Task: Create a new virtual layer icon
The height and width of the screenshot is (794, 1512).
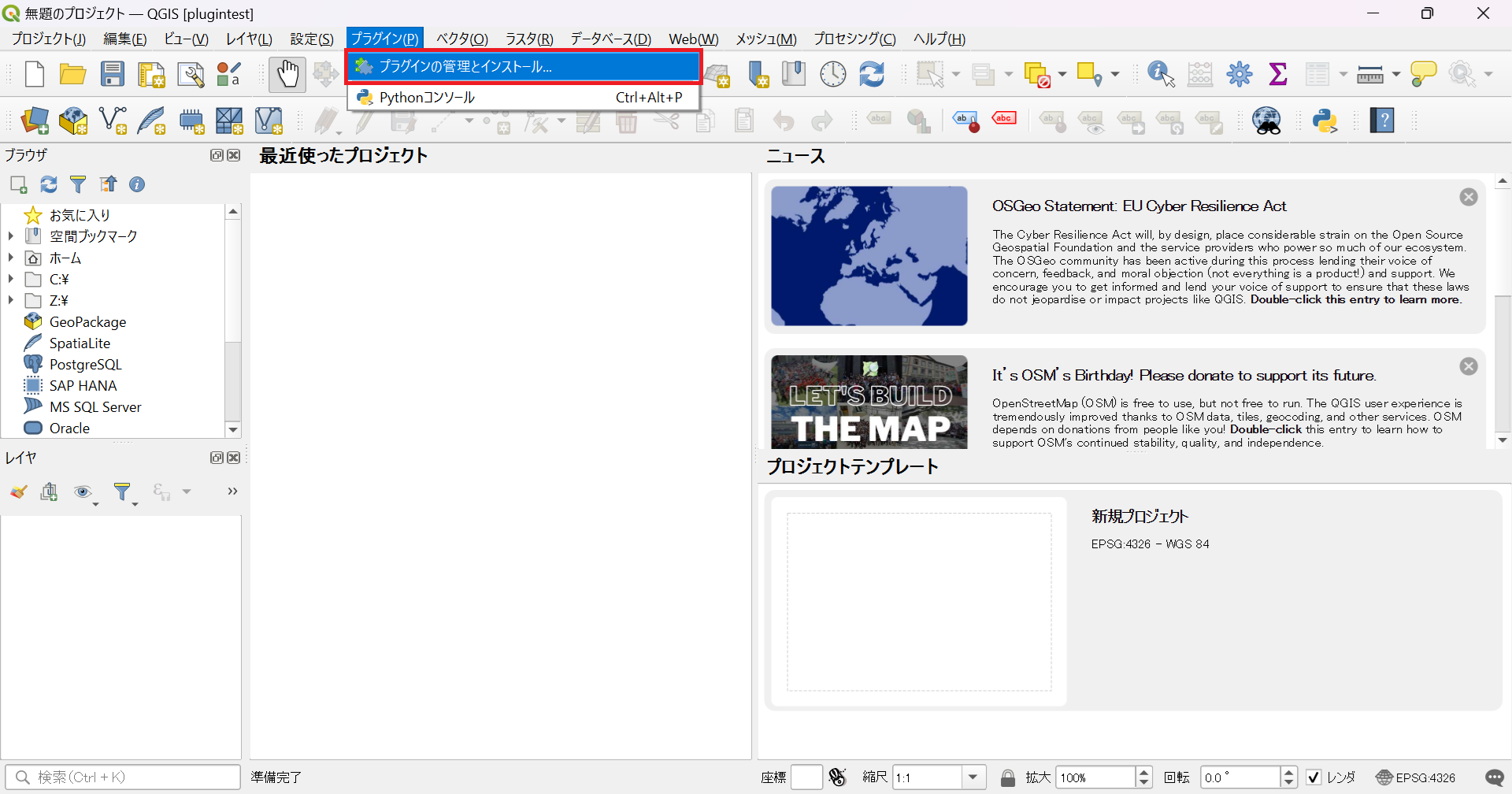Action: (269, 121)
